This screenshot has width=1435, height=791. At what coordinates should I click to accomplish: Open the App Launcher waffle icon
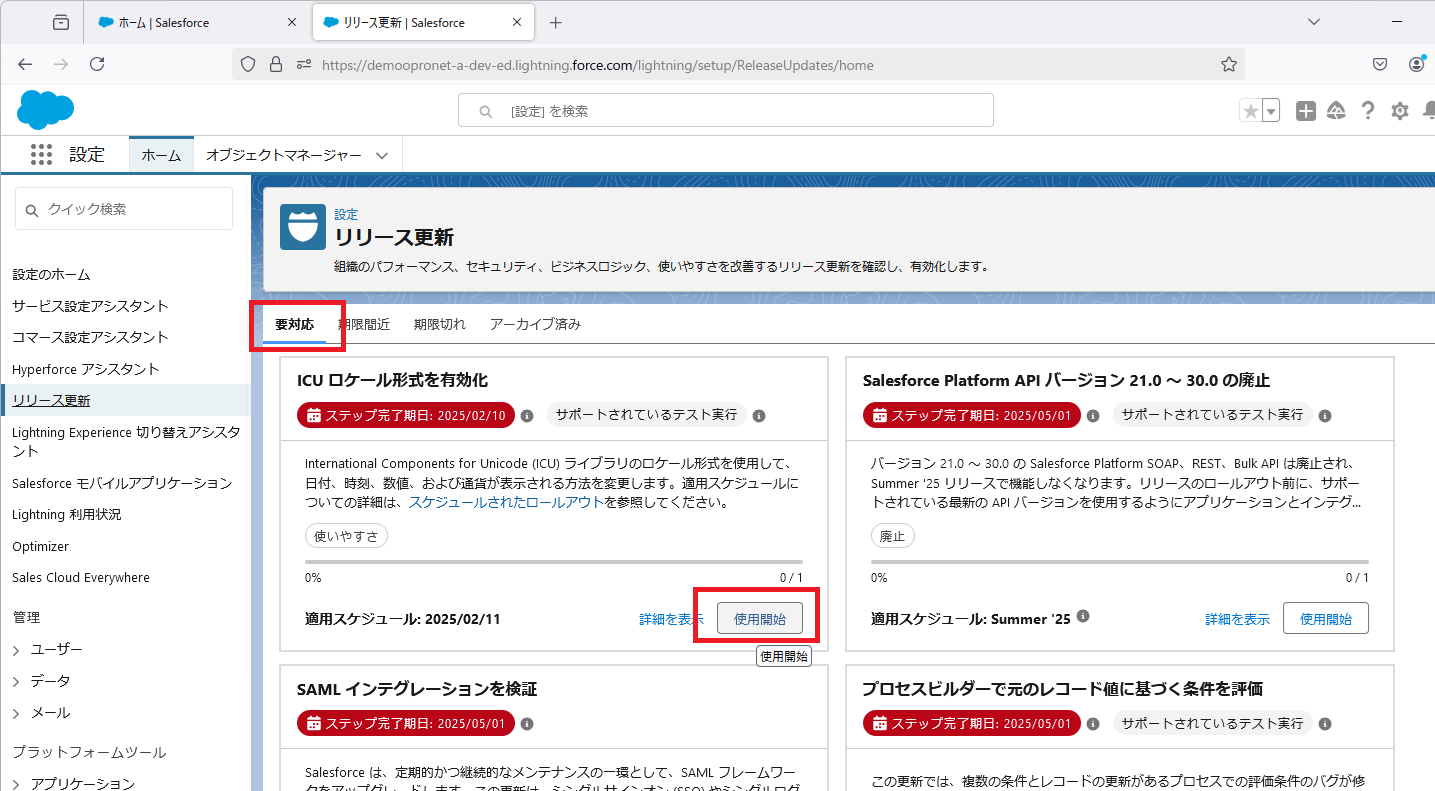(x=41, y=154)
